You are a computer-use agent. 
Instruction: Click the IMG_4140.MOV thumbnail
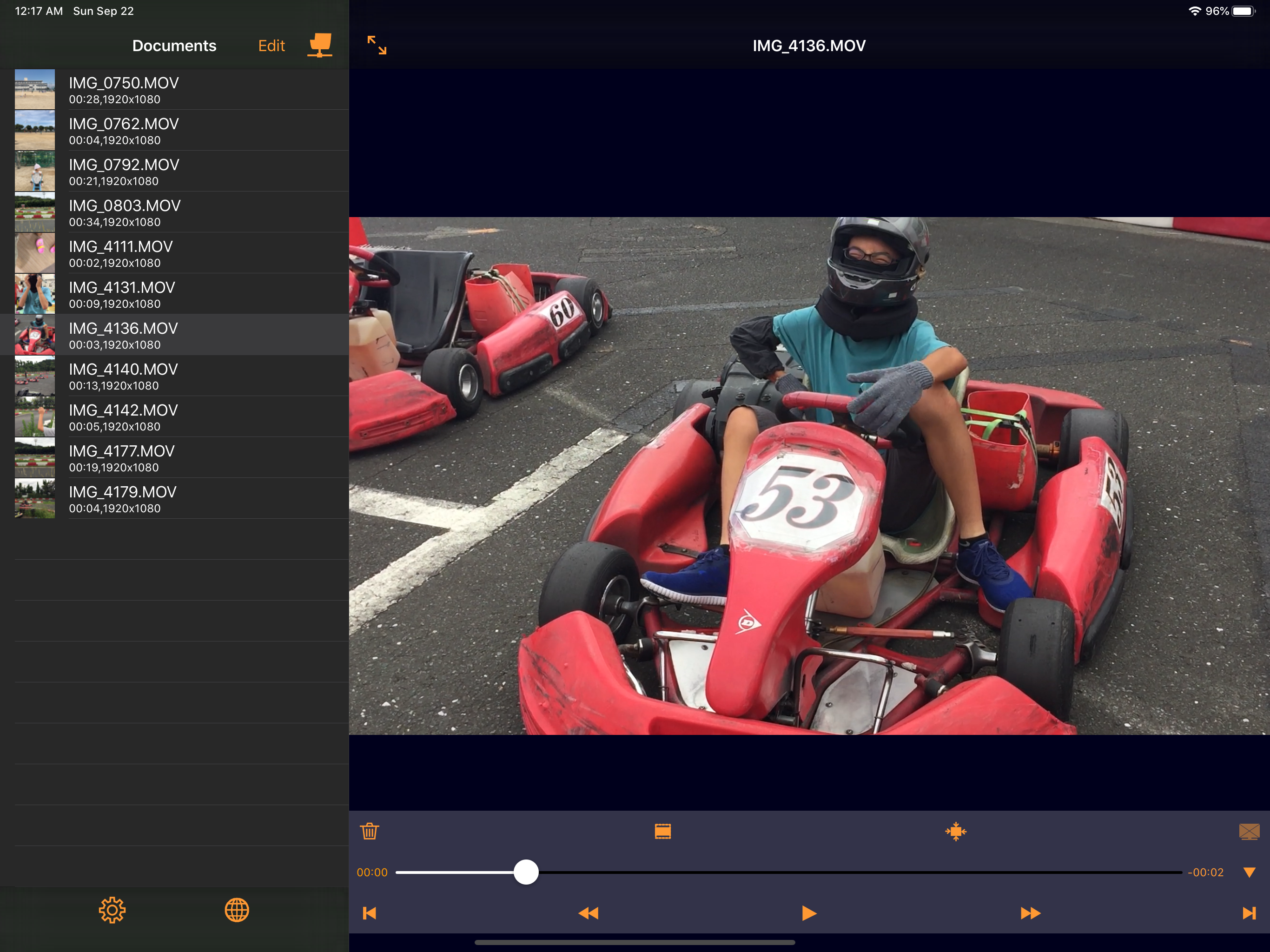coord(34,376)
